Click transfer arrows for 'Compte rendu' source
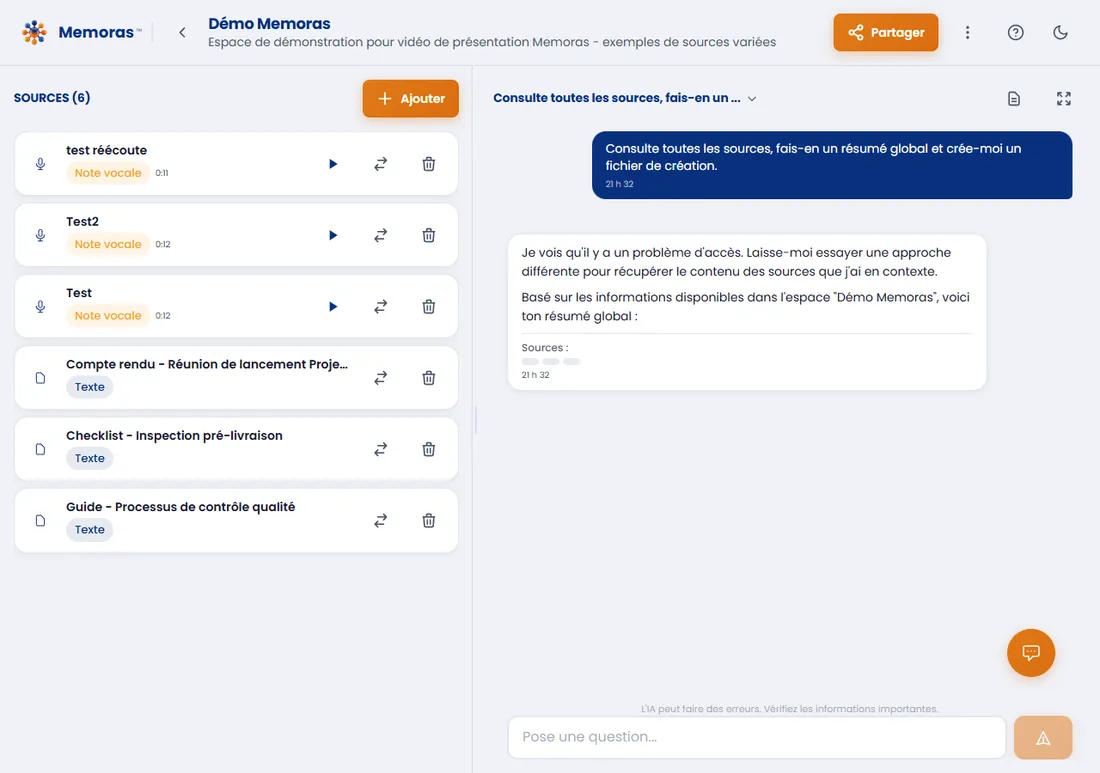The width and height of the screenshot is (1100, 773). pos(380,378)
